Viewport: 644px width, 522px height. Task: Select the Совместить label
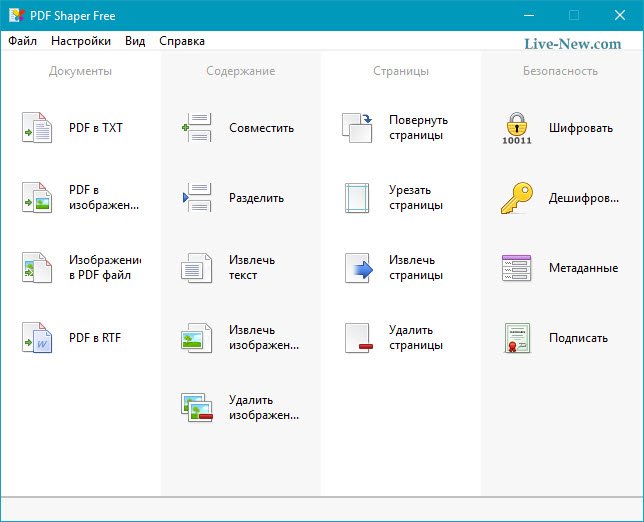(262, 128)
